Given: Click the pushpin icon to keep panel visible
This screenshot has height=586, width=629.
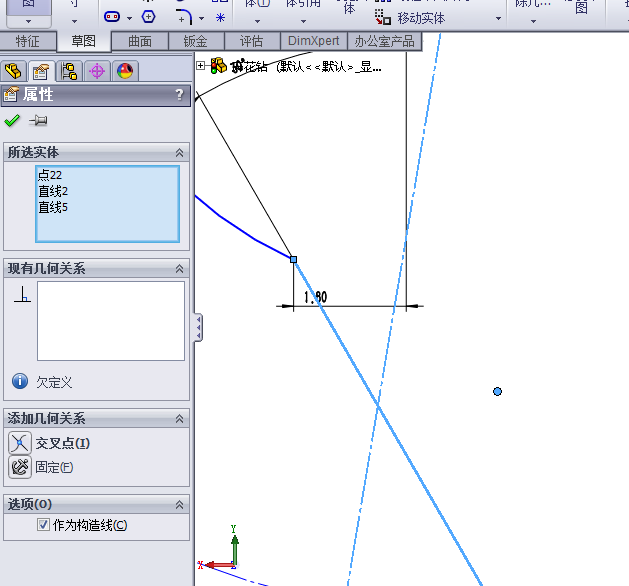Looking at the screenshot, I should [x=38, y=121].
